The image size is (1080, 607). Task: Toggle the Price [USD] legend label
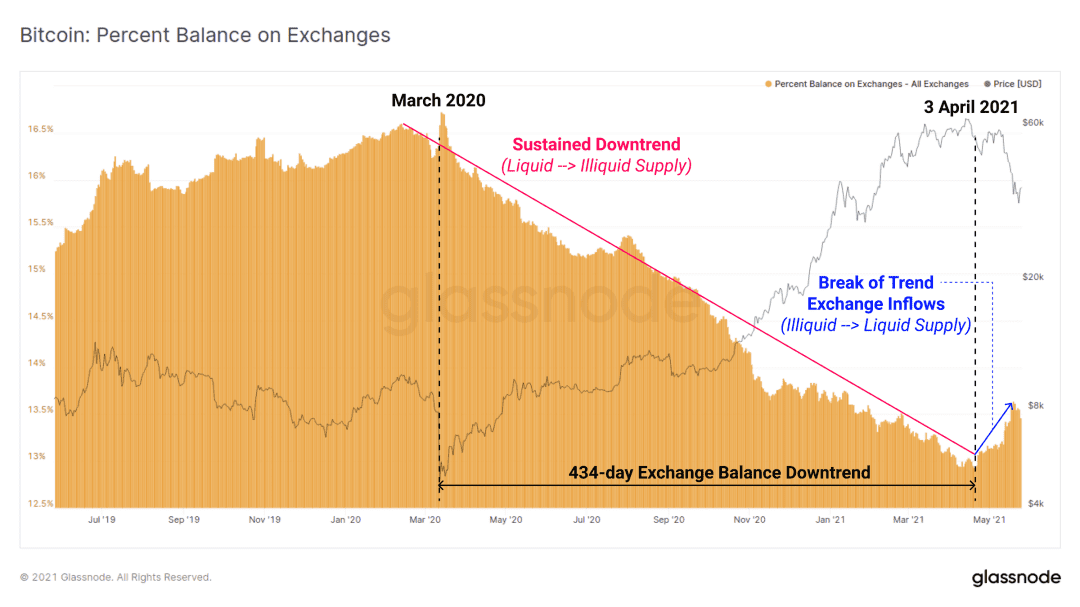click(1017, 84)
